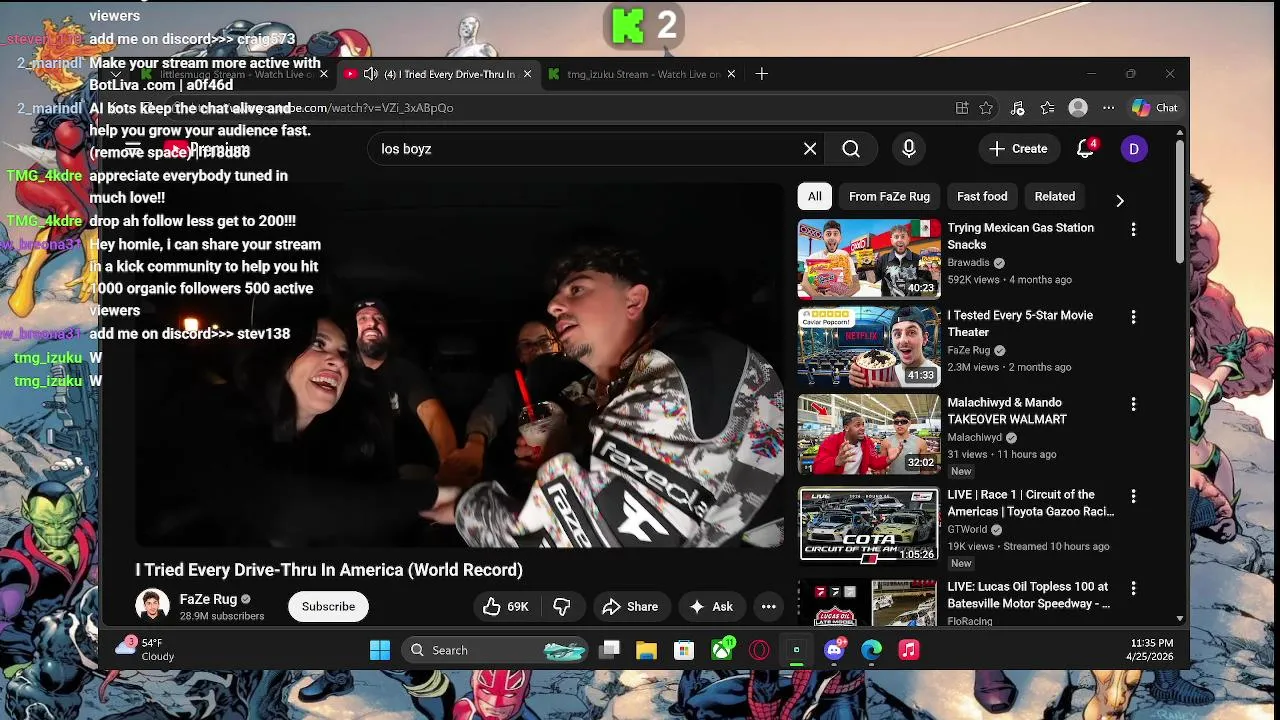Open the GTWorld channel name
The width and height of the screenshot is (1280, 720).
point(967,529)
